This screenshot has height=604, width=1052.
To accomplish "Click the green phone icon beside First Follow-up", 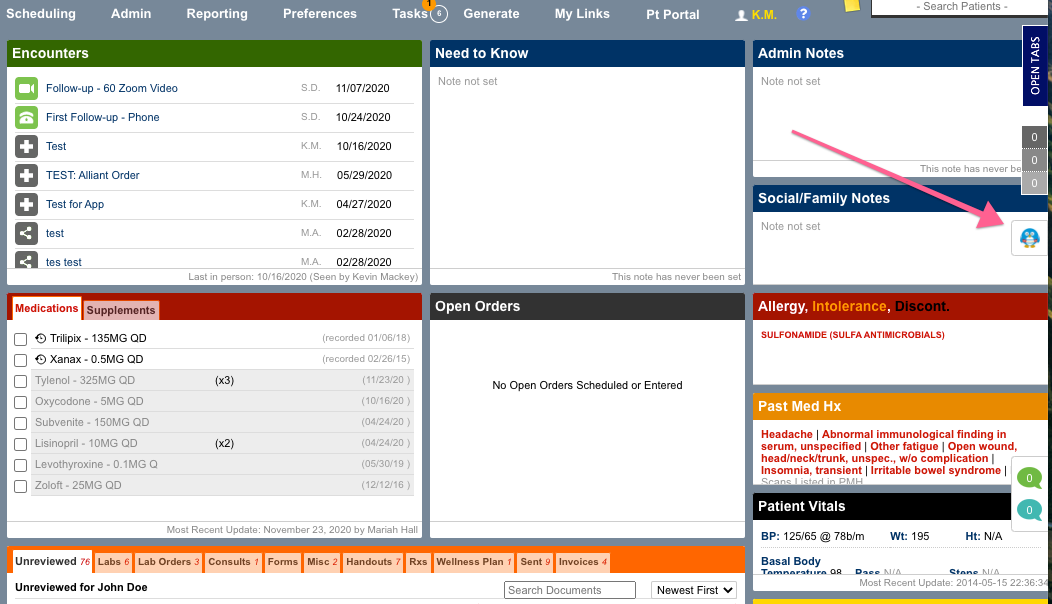I will 28,117.
